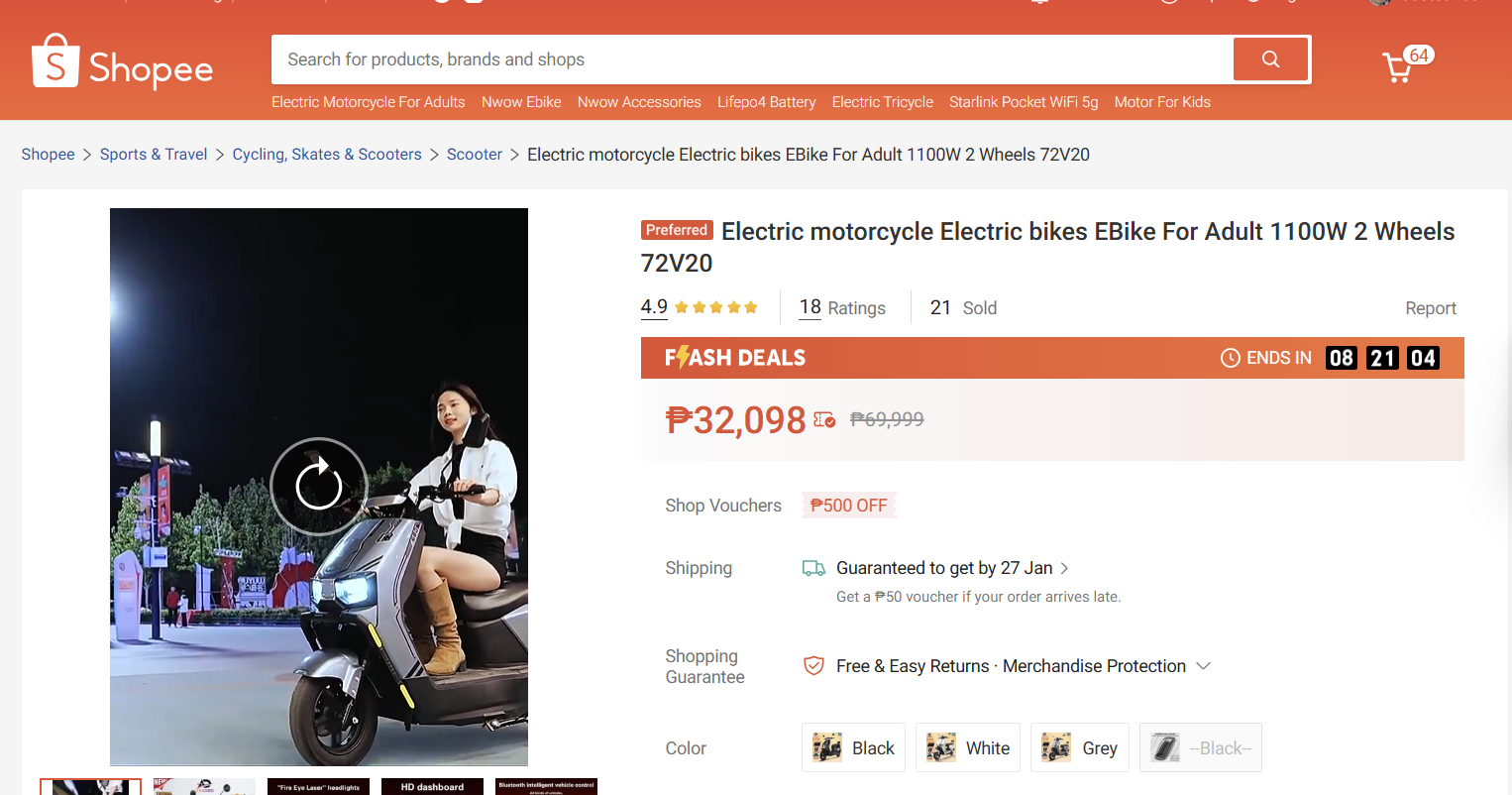Claim the ₱500 OFF shop voucher
1512x795 pixels.
pos(849,506)
